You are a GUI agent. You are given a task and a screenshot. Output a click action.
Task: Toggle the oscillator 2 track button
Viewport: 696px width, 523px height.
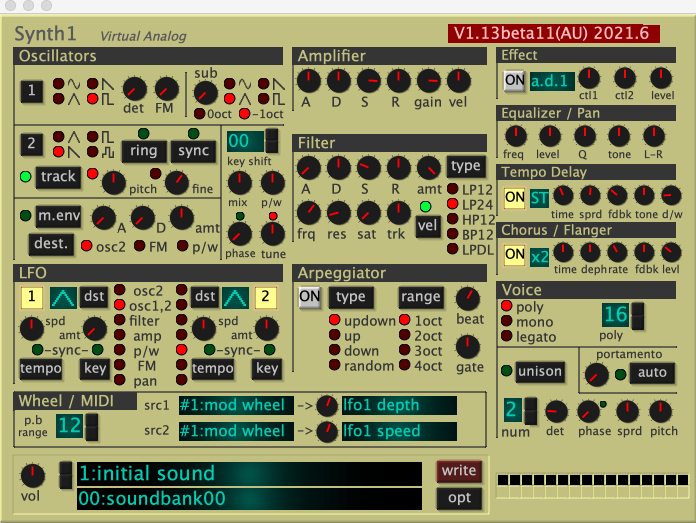click(x=58, y=177)
